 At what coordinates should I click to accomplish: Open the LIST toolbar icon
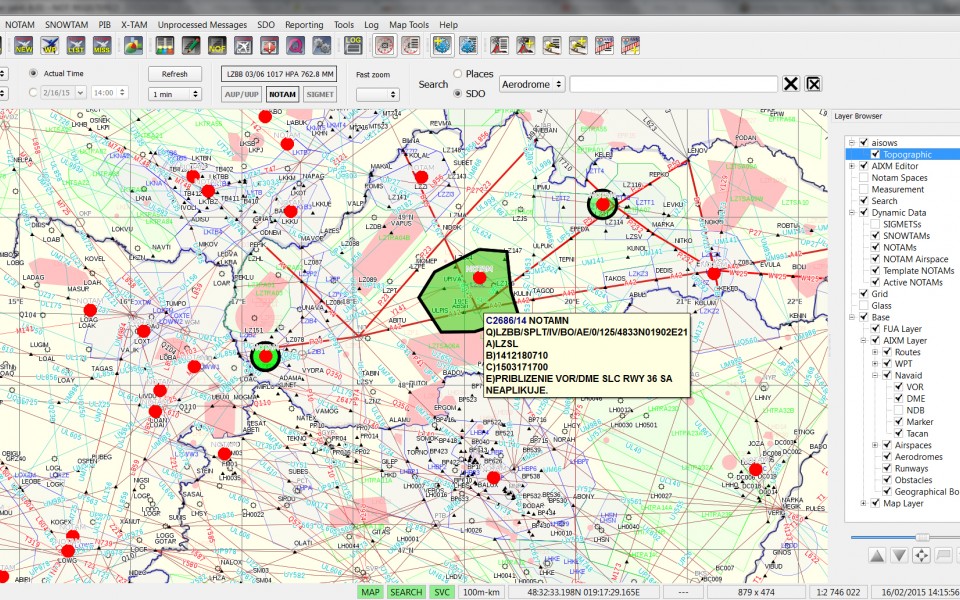point(76,45)
